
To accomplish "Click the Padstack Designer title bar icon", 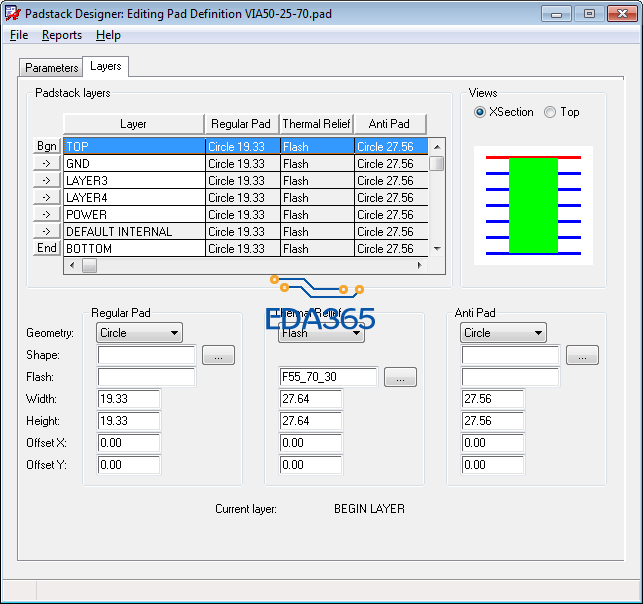I will [12, 14].
